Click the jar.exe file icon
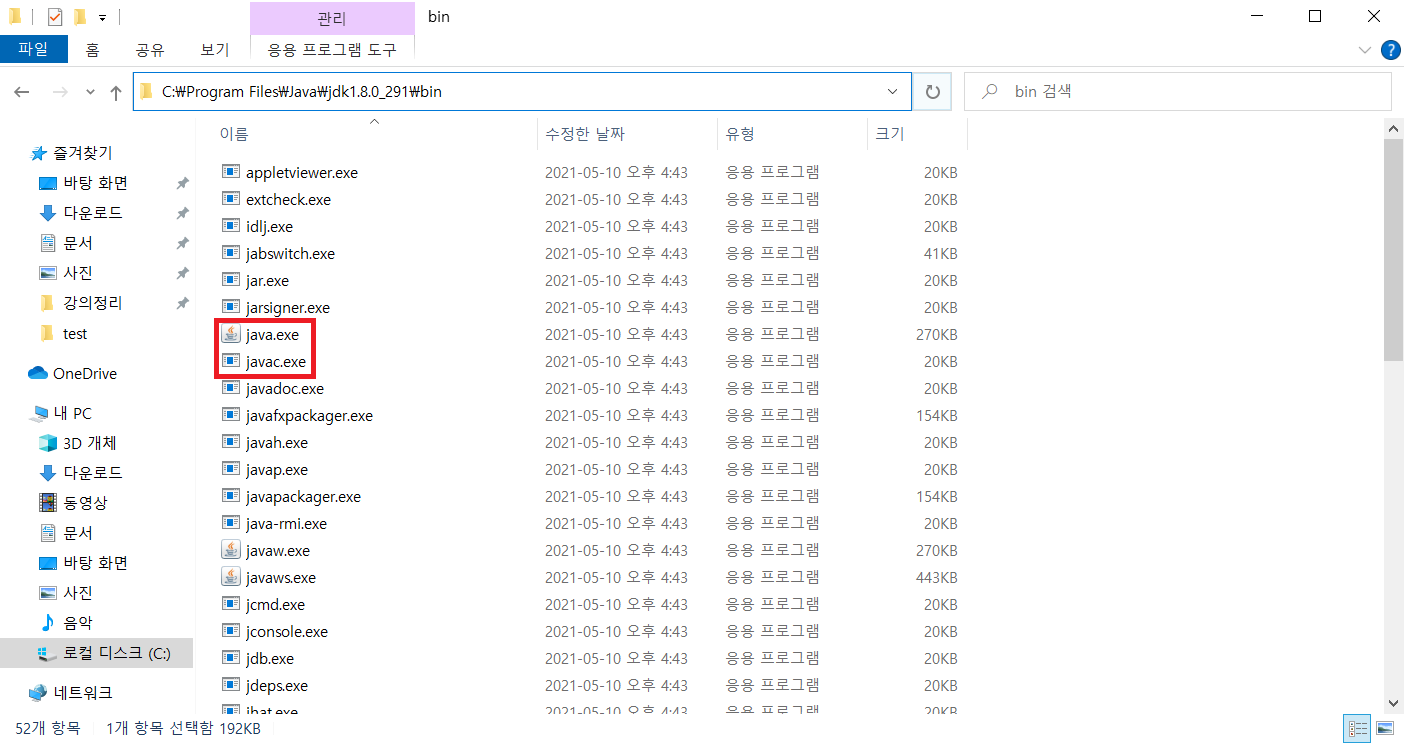Screen dimensions: 1405x744 coord(231,280)
